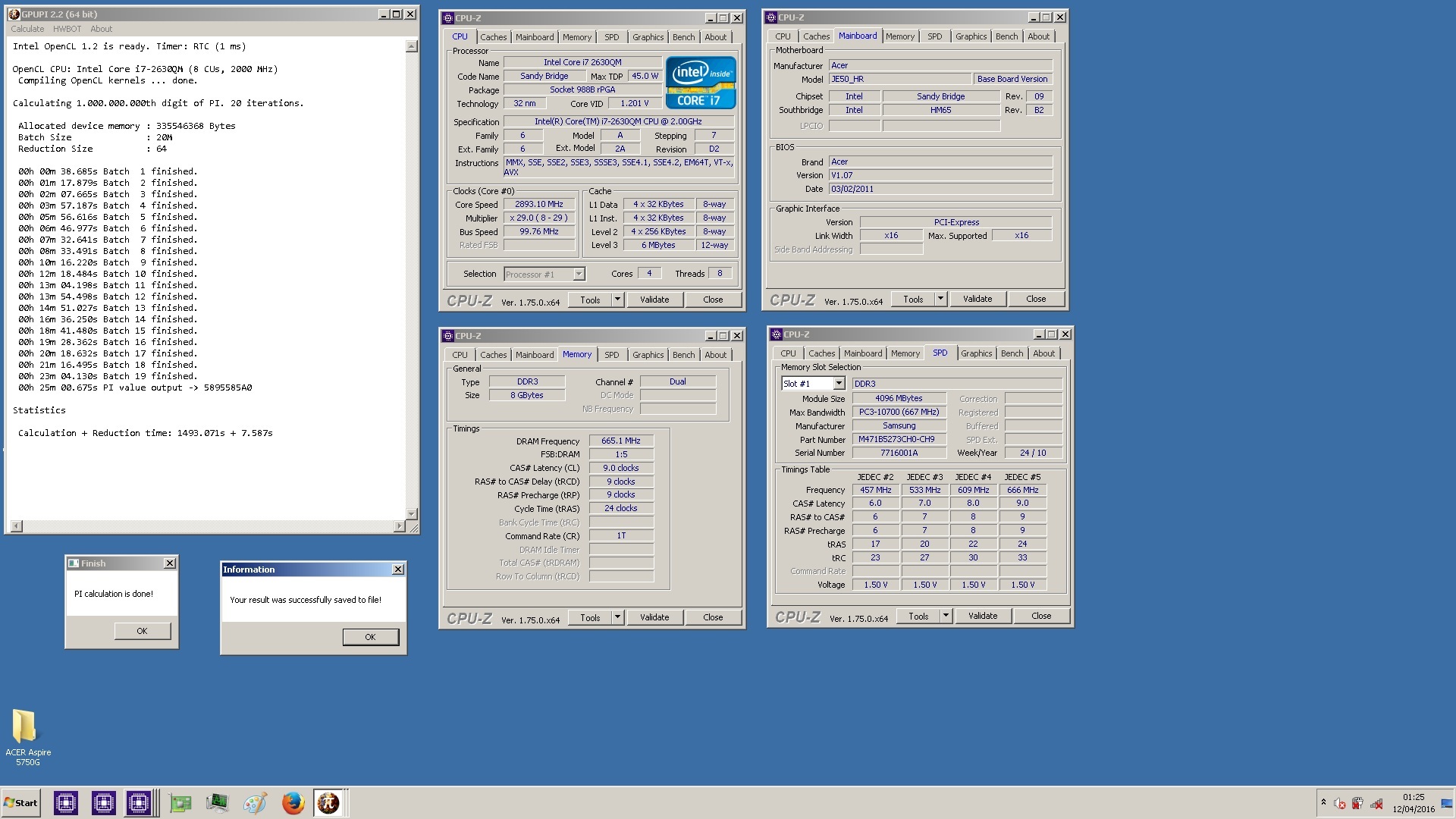Click GPUPI horizontal scrollbar left arrow
The image size is (1456, 819).
(x=17, y=526)
